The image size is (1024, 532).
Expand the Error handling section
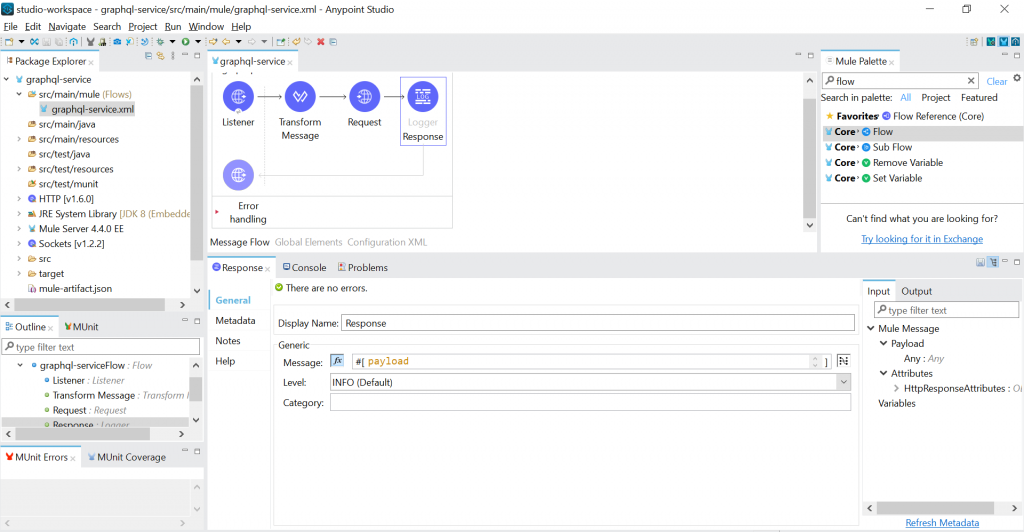217,212
